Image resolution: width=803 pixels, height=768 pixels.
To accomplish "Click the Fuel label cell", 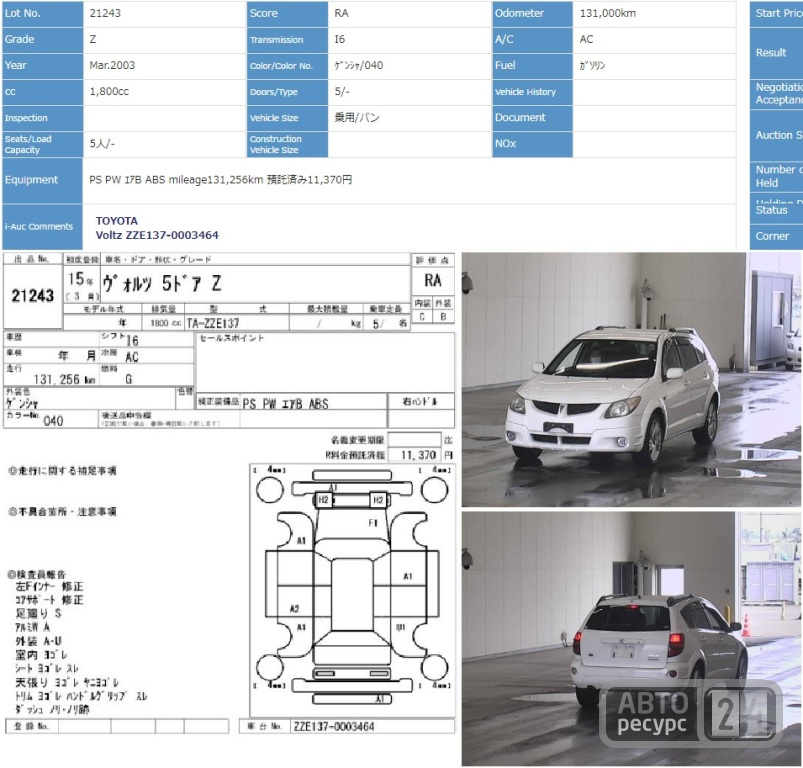I will click(532, 66).
